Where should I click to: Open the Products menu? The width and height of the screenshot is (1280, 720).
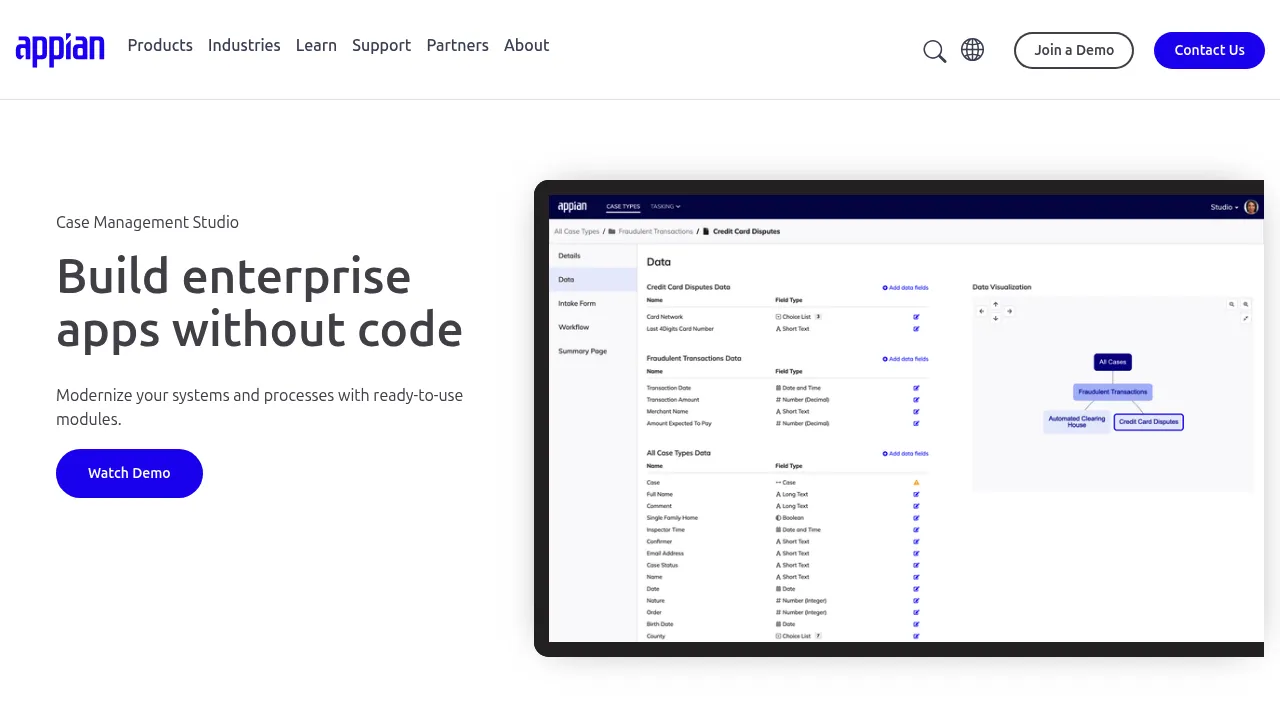click(x=160, y=45)
